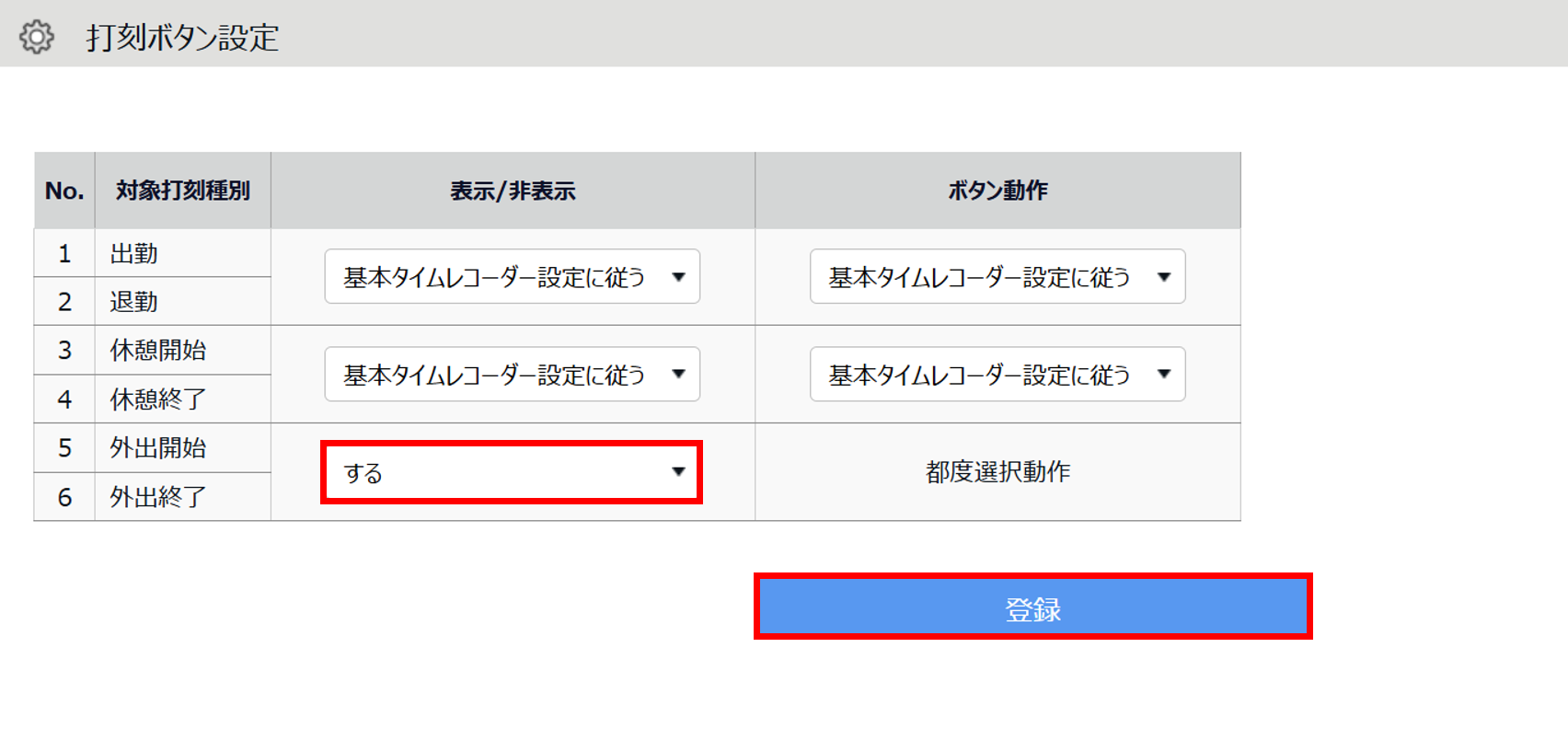
Task: Select the 休憩開始 row label
Action: pyautogui.click(x=158, y=351)
